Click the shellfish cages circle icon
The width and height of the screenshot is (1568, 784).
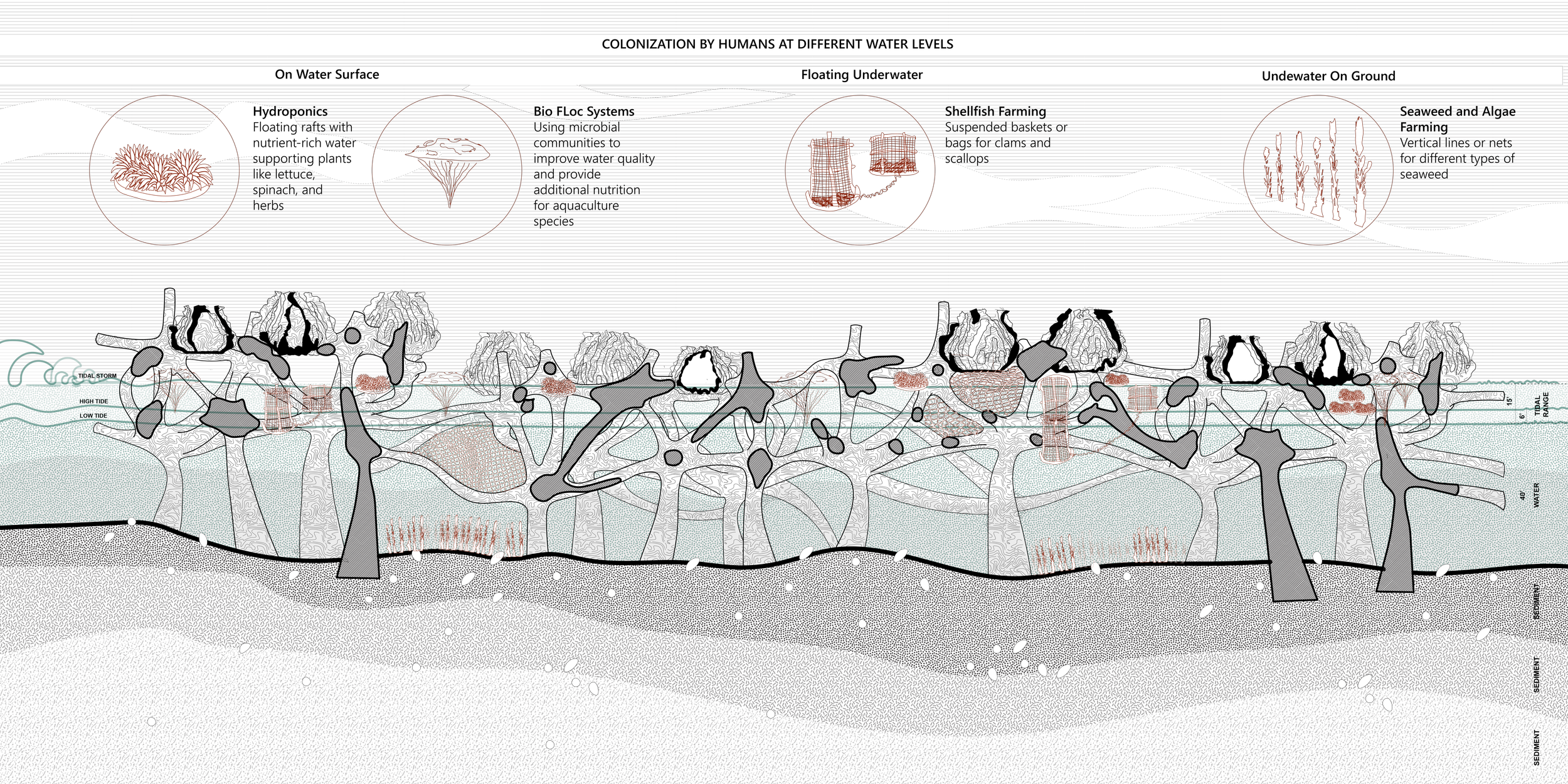(860, 170)
